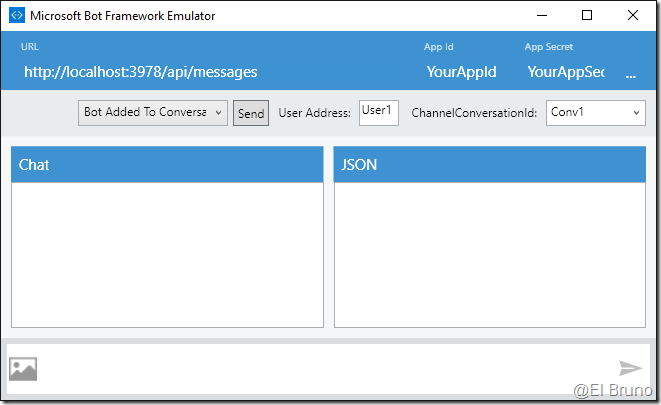Select the JSON panel header

pos(489,165)
